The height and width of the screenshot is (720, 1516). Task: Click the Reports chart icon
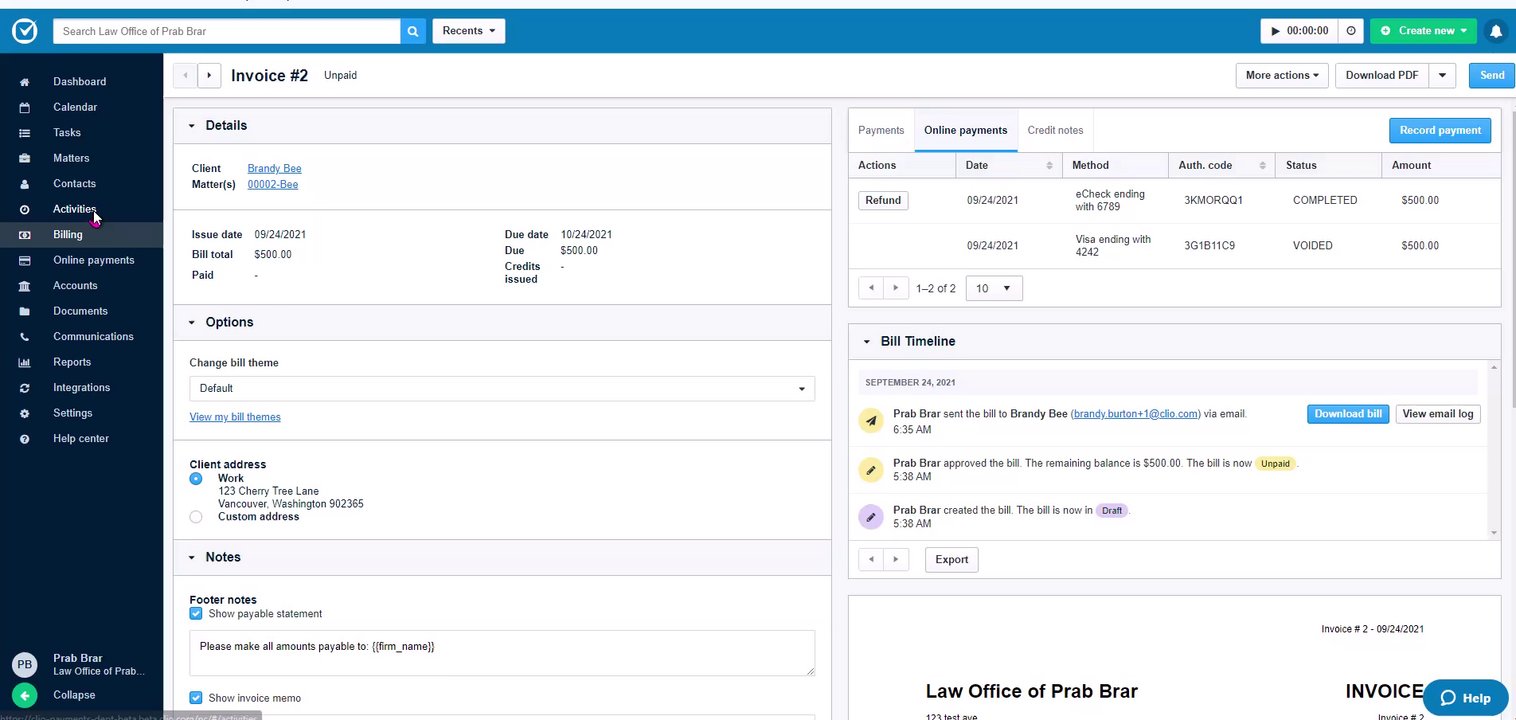[x=25, y=362]
